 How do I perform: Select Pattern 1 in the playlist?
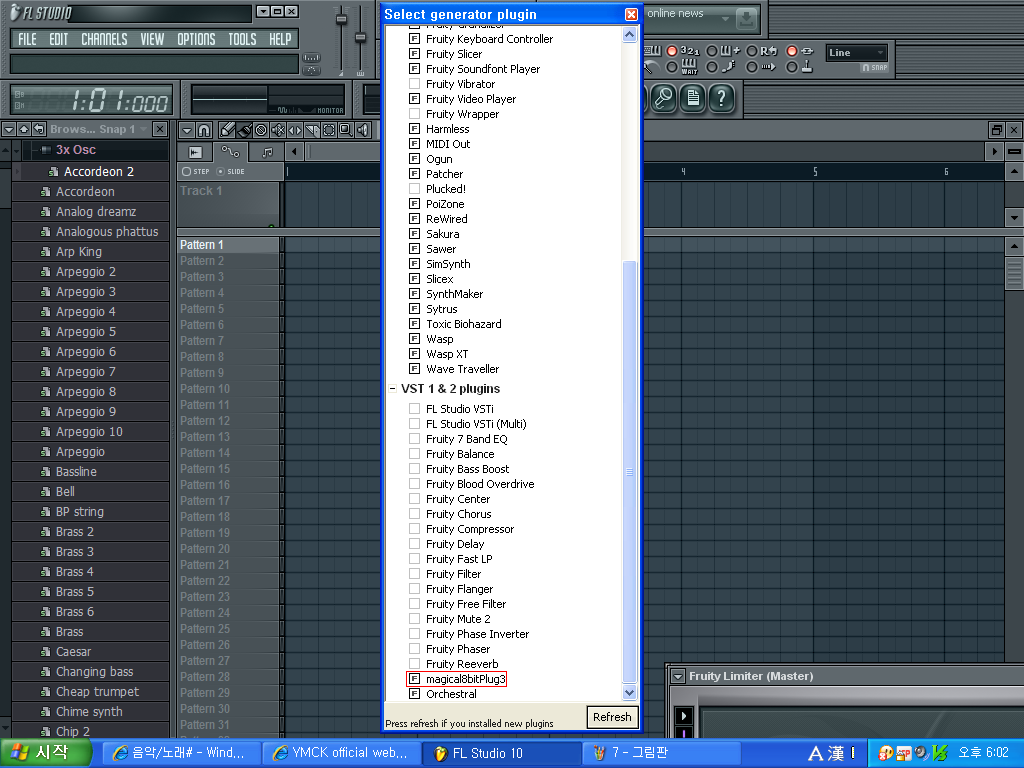(x=228, y=245)
